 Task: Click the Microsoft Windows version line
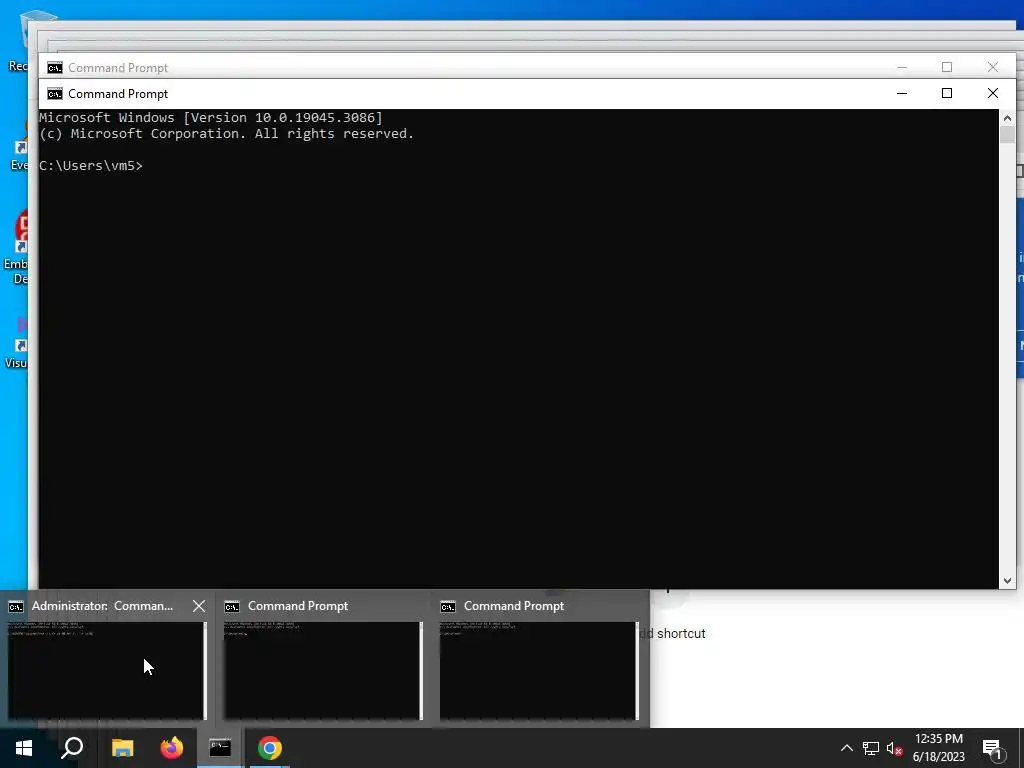tap(211, 118)
